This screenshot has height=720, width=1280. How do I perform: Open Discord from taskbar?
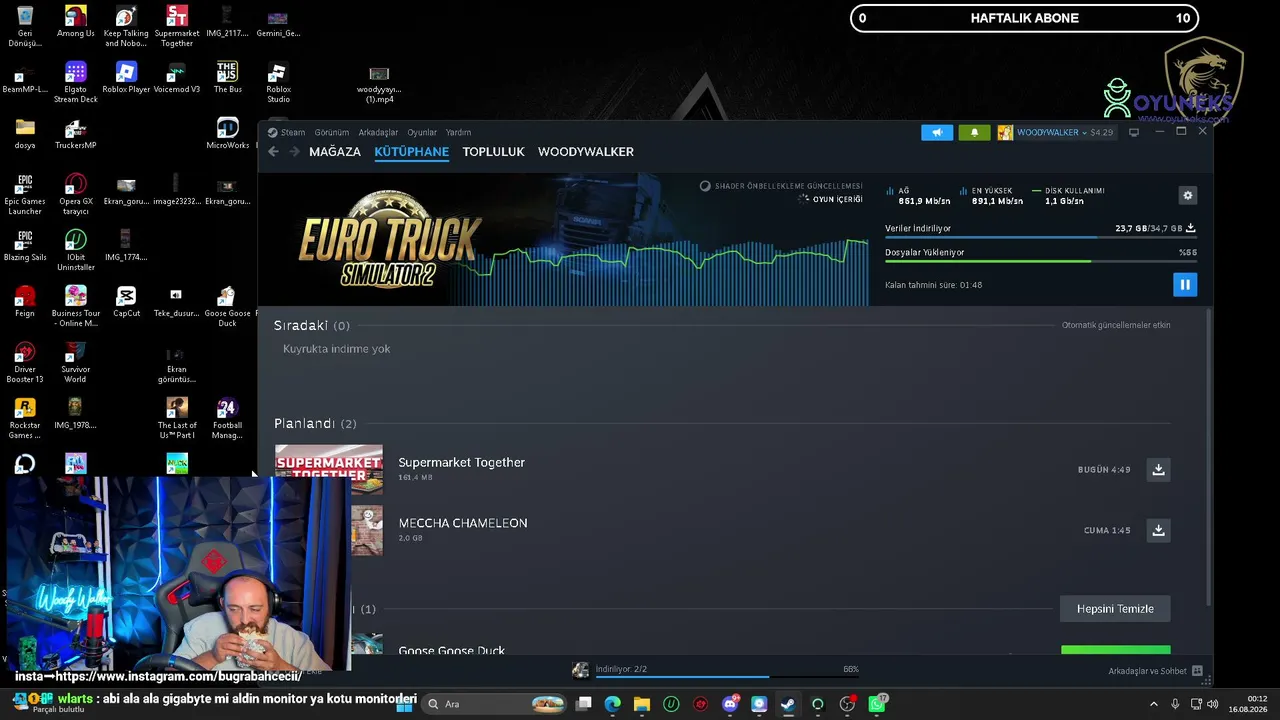(730, 704)
